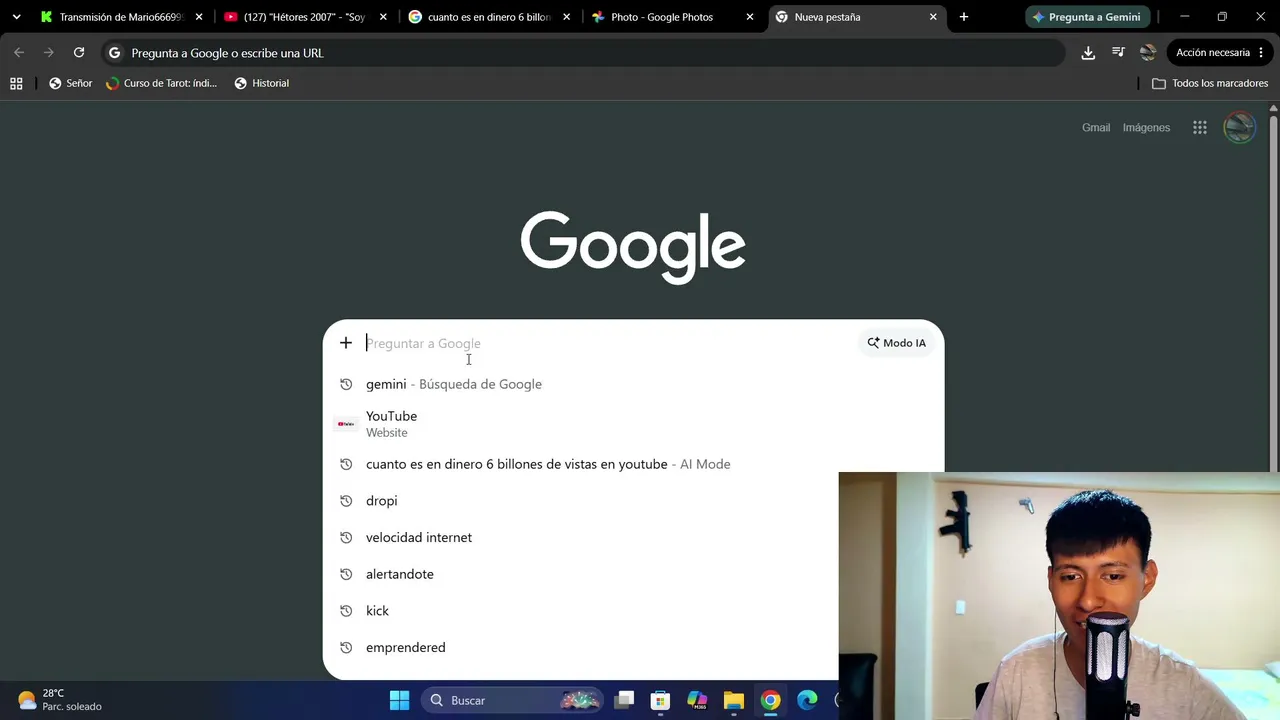This screenshot has width=1280, height=720.
Task: Open the Imágenes link
Action: [1146, 127]
